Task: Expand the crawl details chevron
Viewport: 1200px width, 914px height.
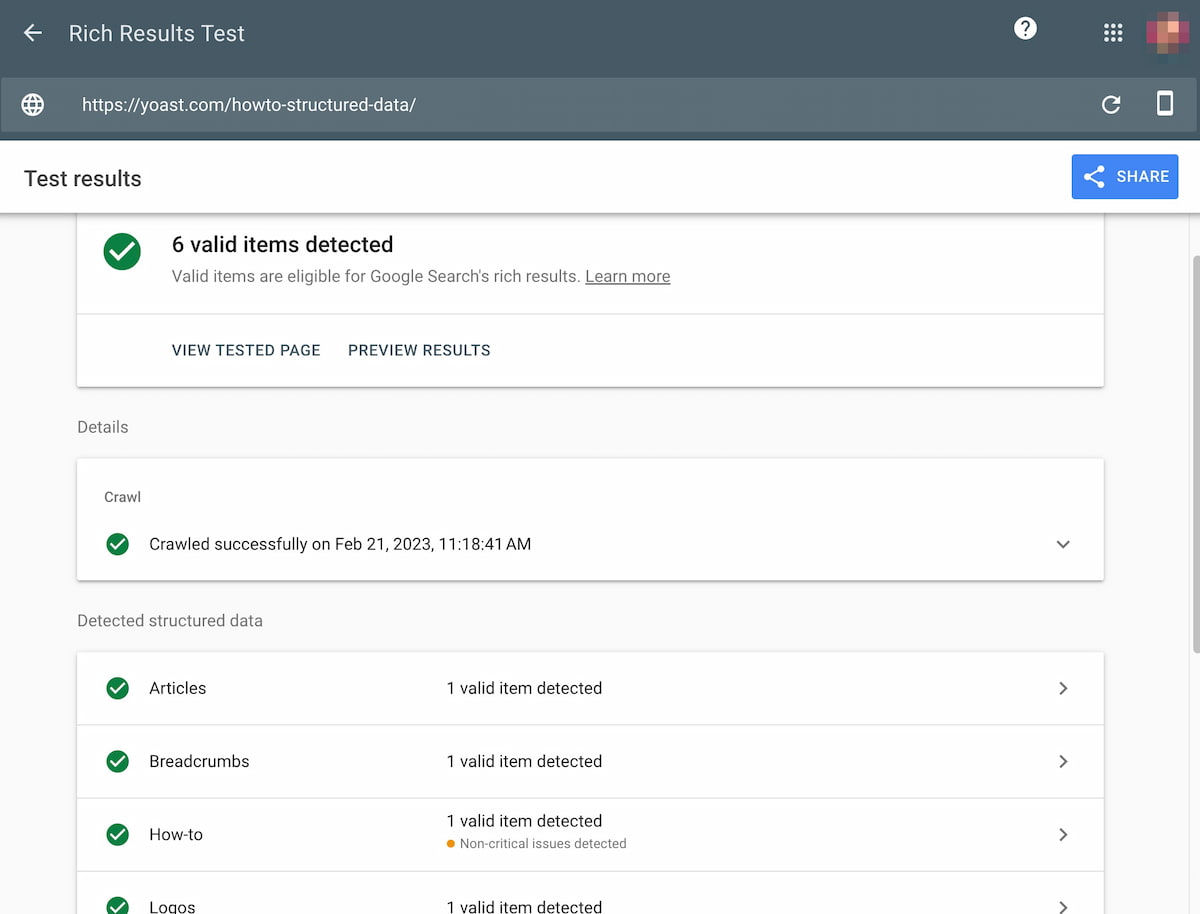Action: point(1063,544)
